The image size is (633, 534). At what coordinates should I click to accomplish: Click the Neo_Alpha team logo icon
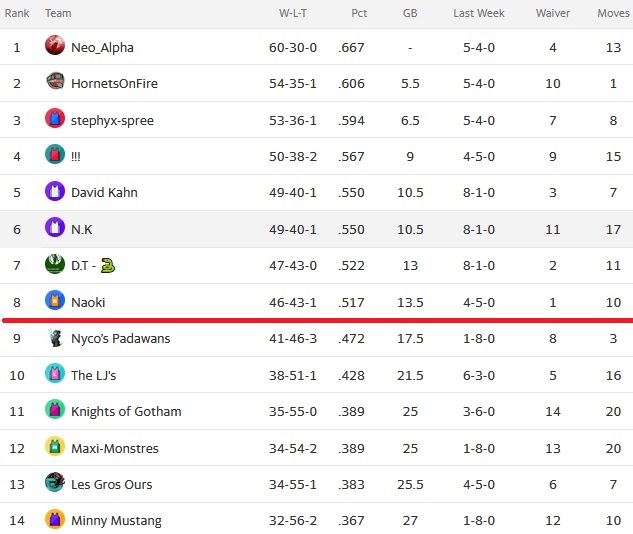pyautogui.click(x=55, y=45)
